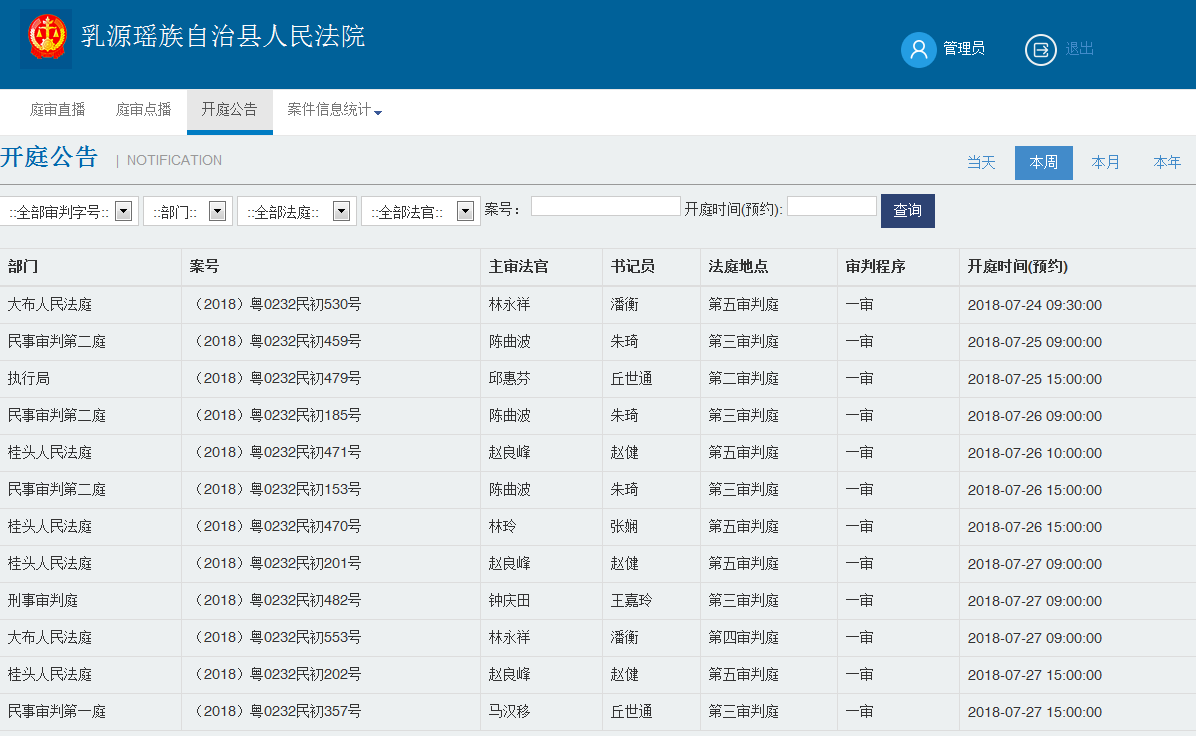
Task: Click the logout arrow icon
Action: 1040,50
